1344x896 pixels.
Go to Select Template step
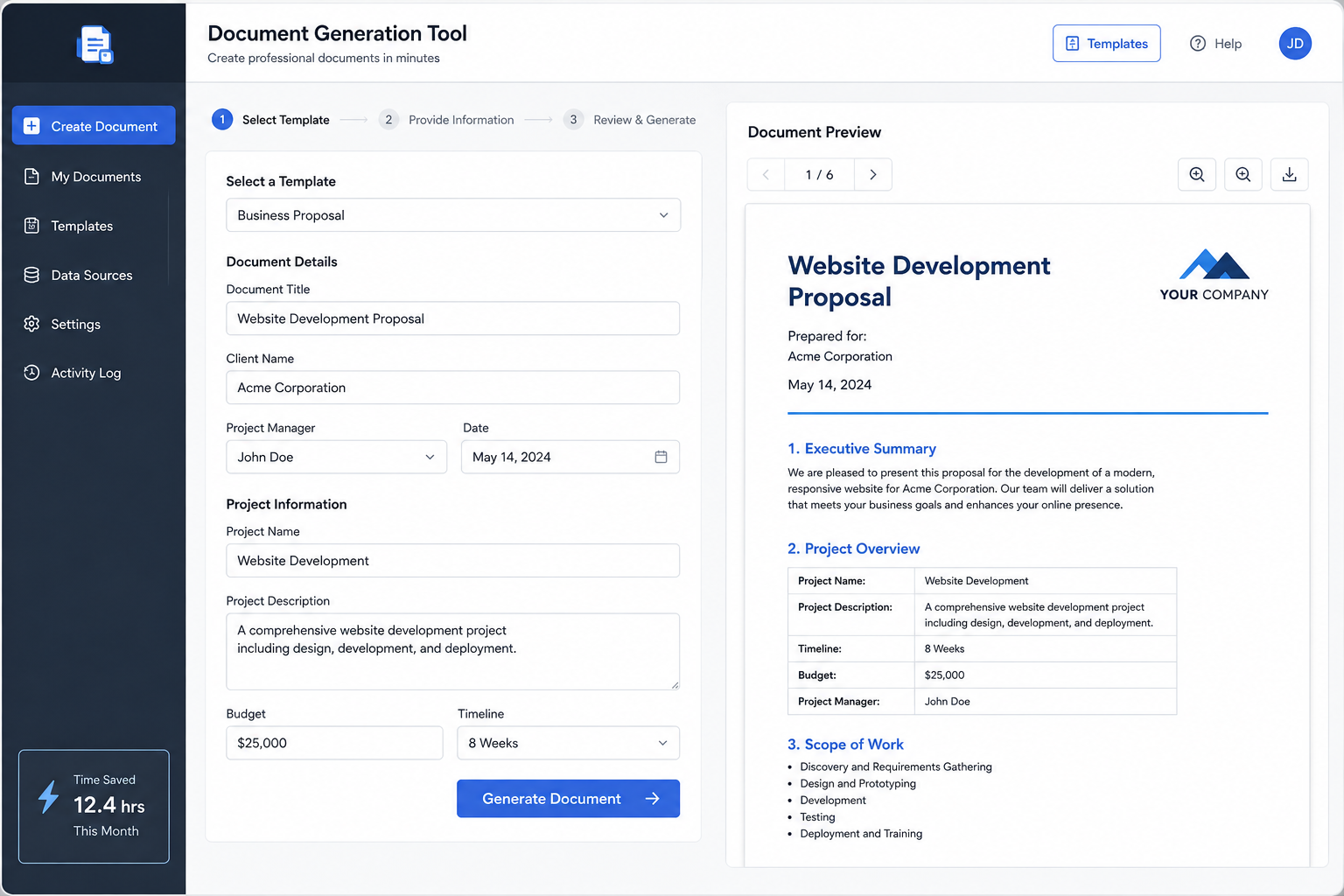coord(270,120)
